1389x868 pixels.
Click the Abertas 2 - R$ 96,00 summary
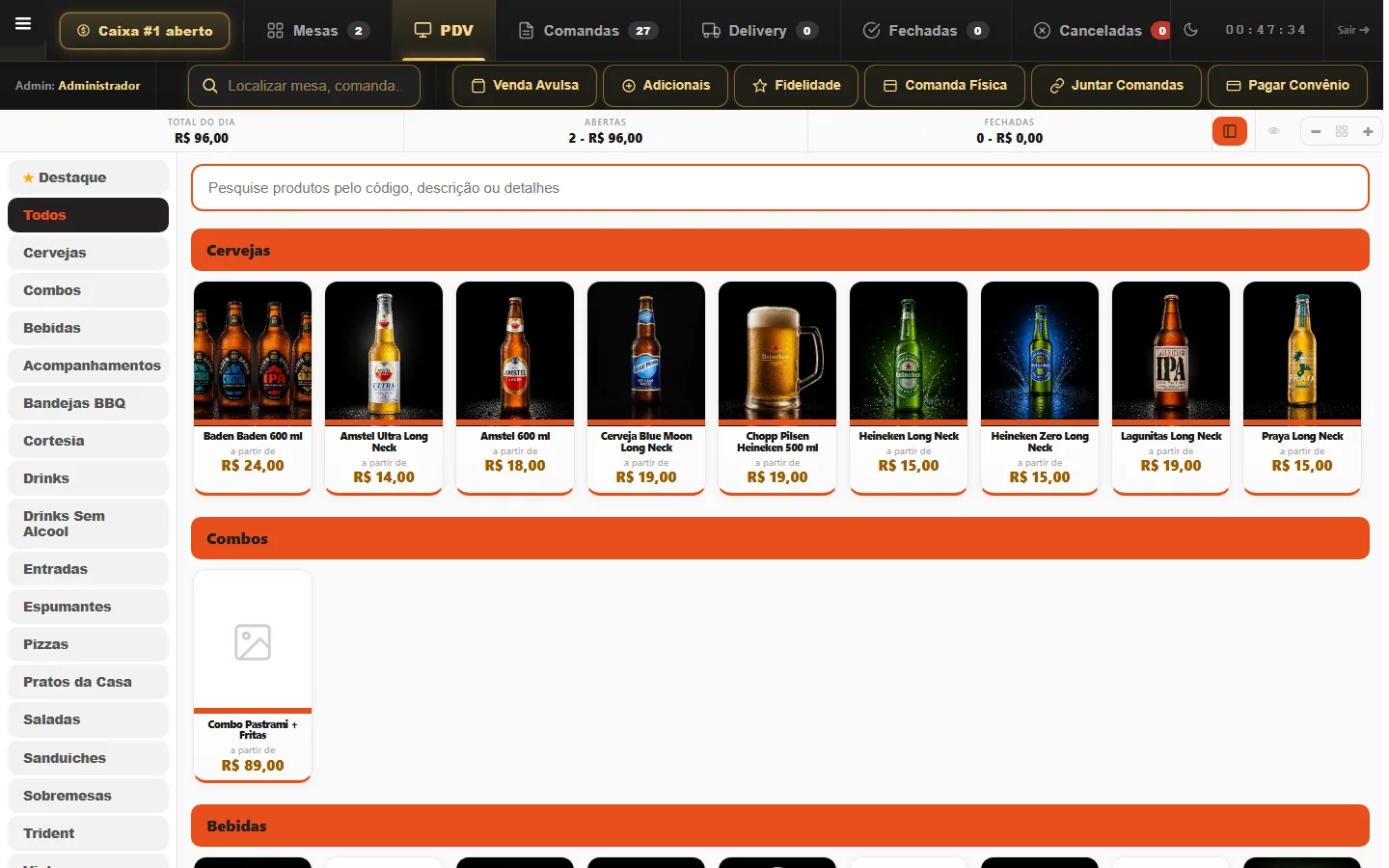click(606, 131)
